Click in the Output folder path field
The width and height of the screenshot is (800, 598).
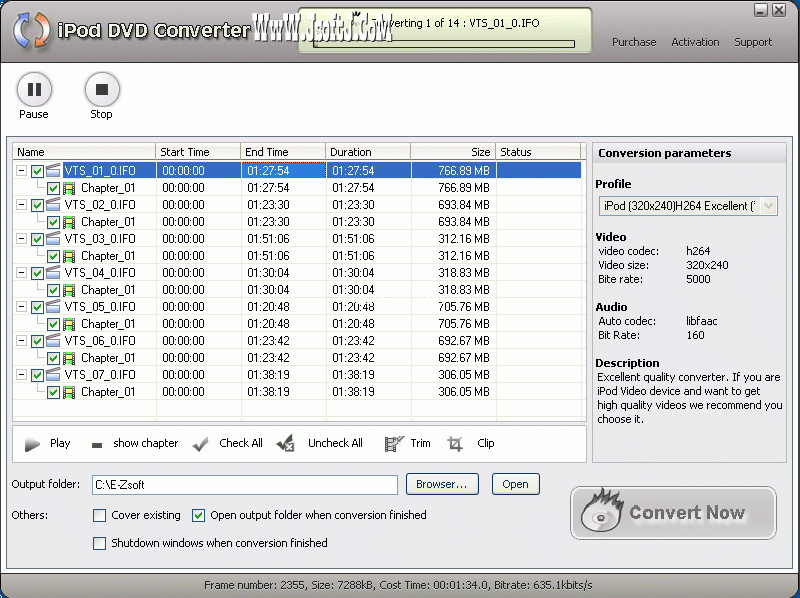[x=245, y=485]
